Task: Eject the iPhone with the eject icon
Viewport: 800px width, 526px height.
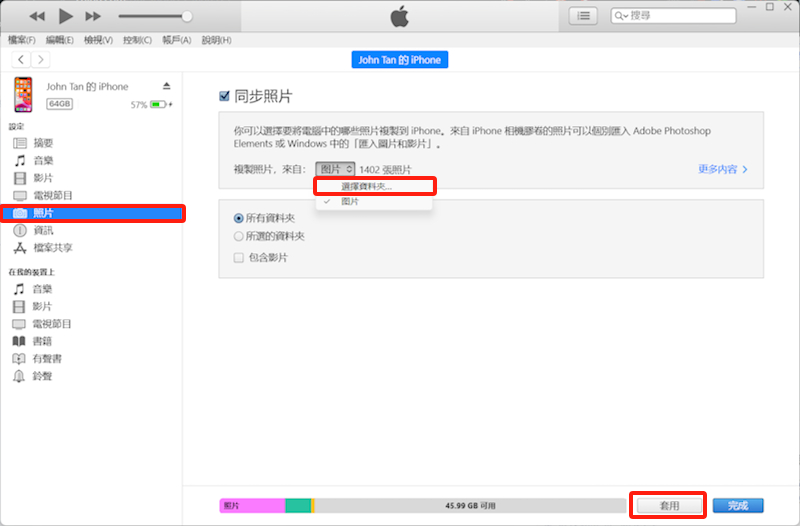Action: [166, 86]
